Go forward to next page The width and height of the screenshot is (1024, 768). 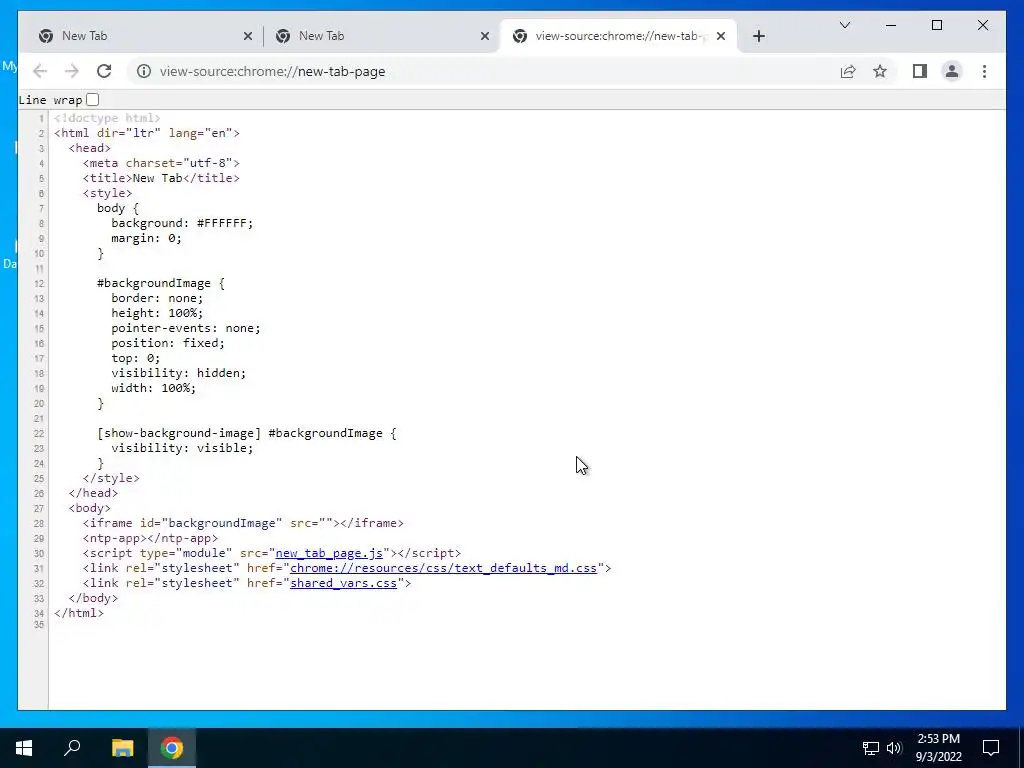(72, 71)
